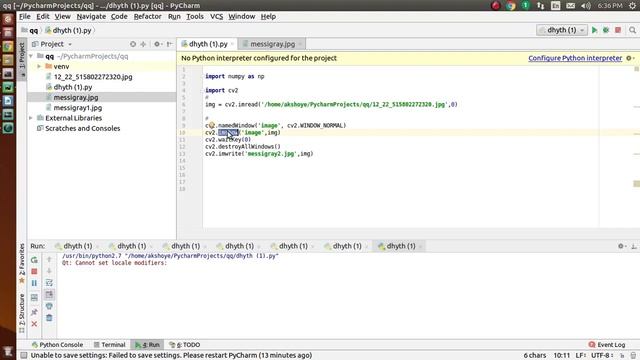Open the intention lightbulb on line 9
This screenshot has width=640, height=360.
211,125
